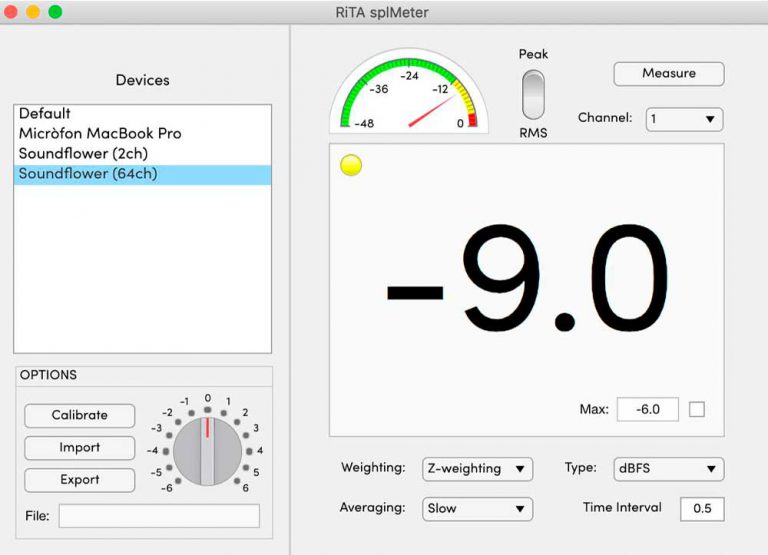
Task: Click the Import button
Action: [x=79, y=448]
